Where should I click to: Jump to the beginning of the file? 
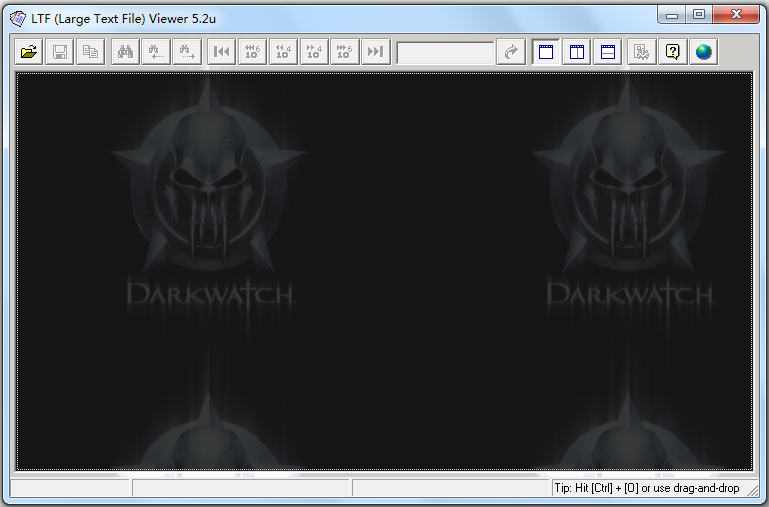click(222, 51)
